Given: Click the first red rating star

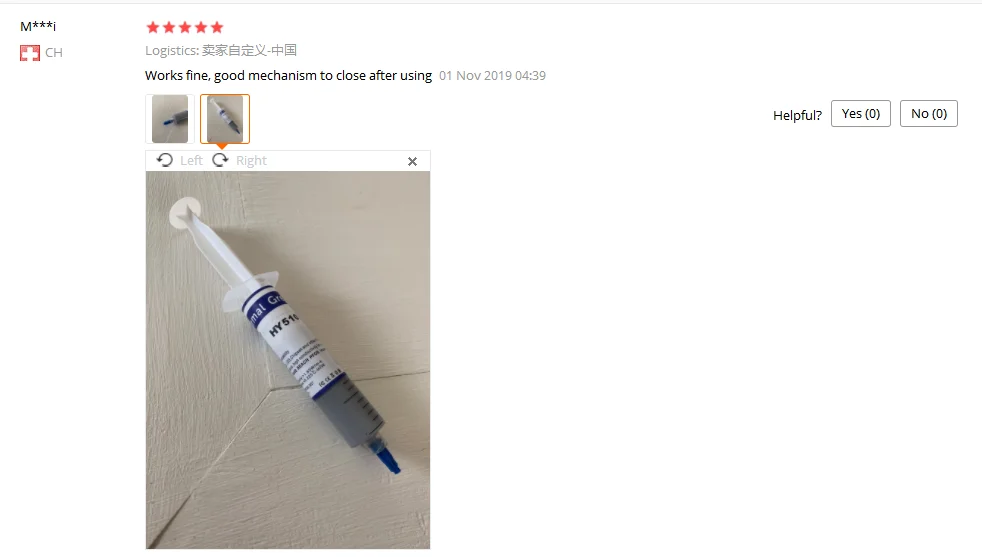Looking at the screenshot, I should [153, 27].
